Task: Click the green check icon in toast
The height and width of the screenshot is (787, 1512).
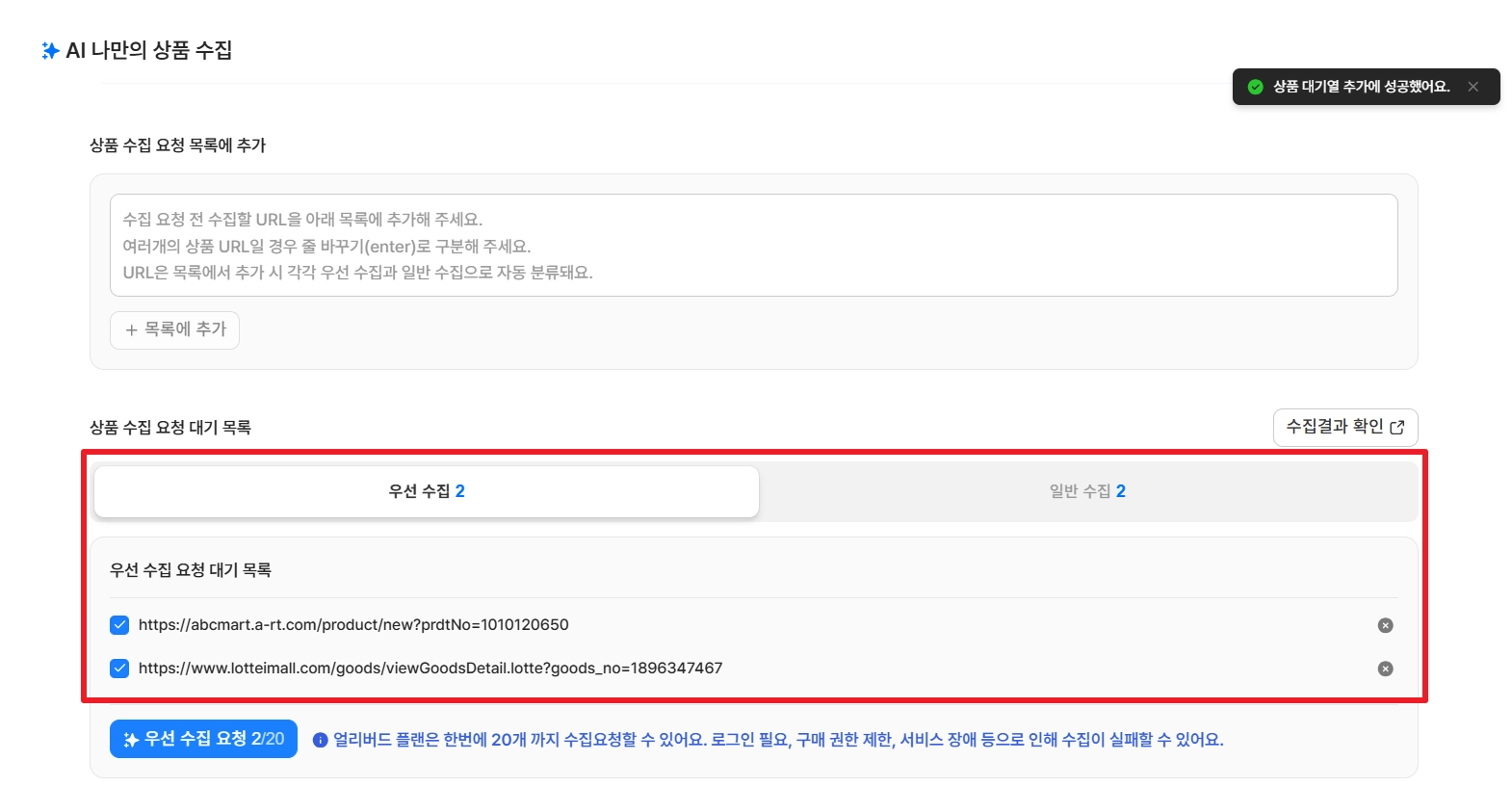Action: (1255, 87)
